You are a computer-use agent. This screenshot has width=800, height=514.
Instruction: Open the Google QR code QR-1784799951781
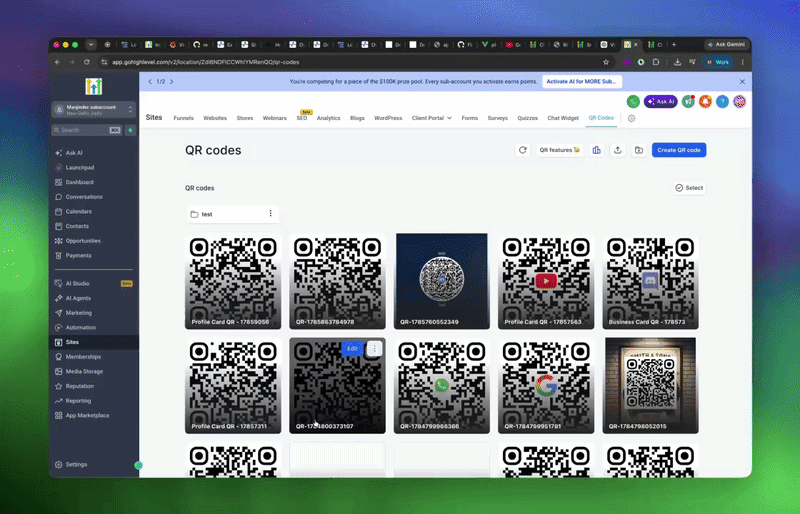[x=546, y=385]
